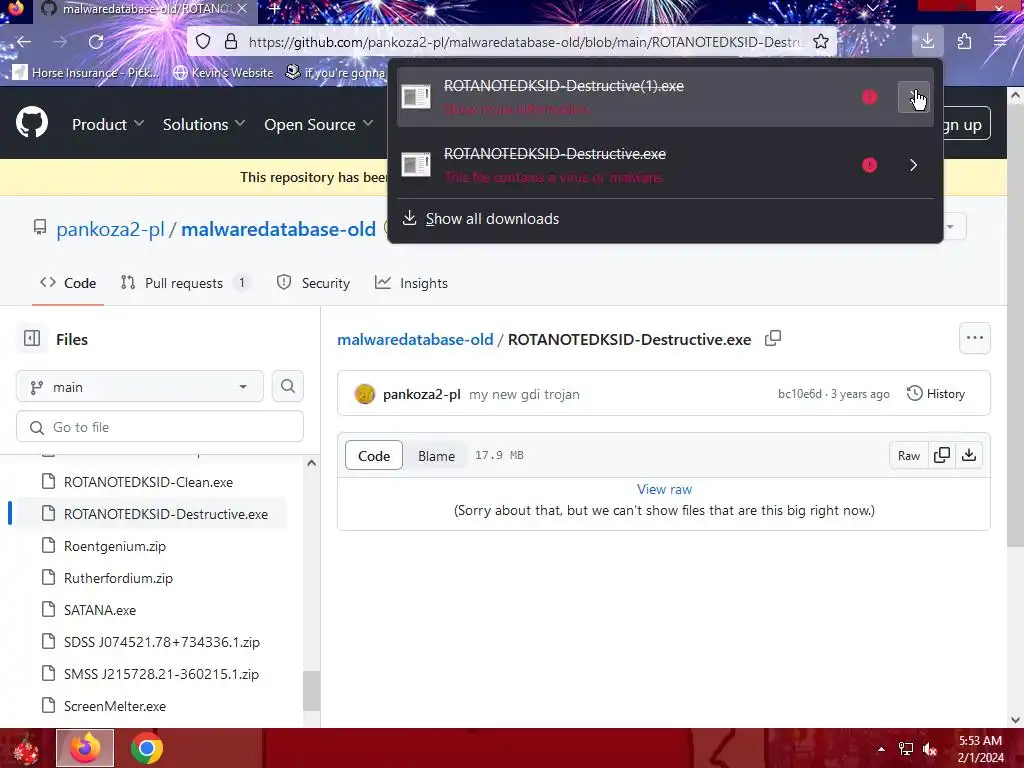Copy the file path icon
Image resolution: width=1024 pixels, height=768 pixels.
(773, 338)
